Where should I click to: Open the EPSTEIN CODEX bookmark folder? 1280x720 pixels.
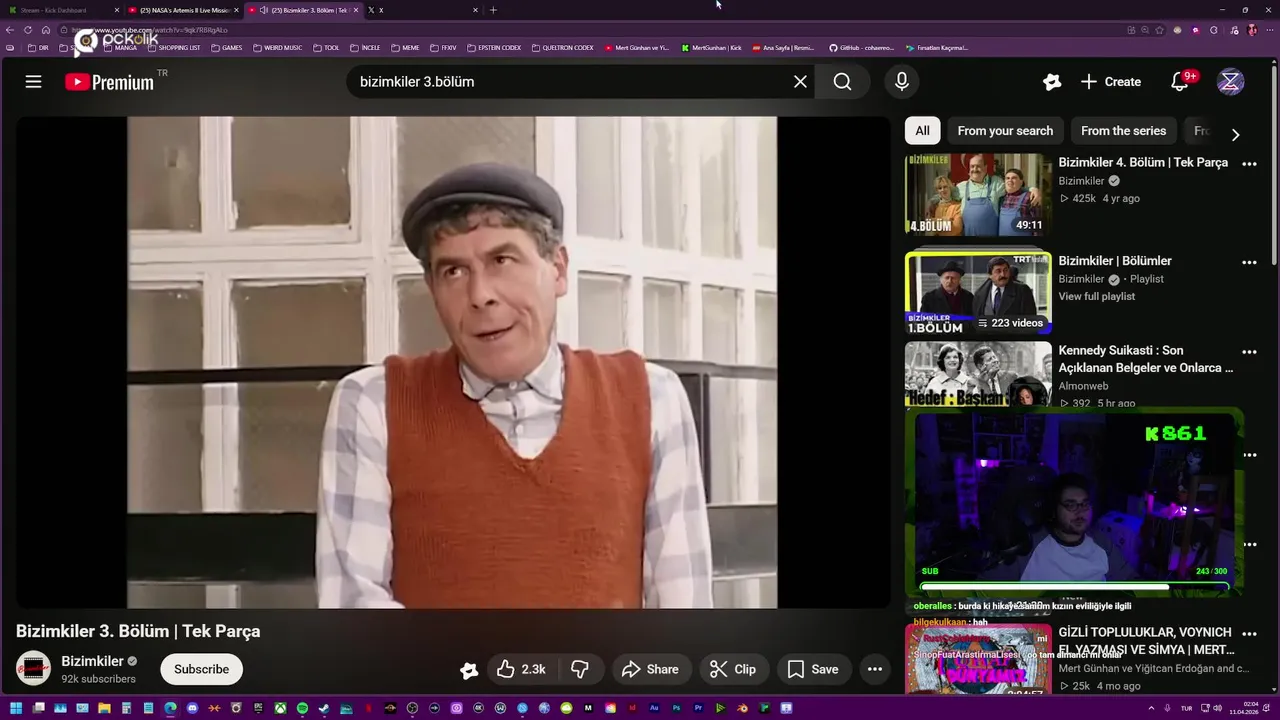[494, 48]
